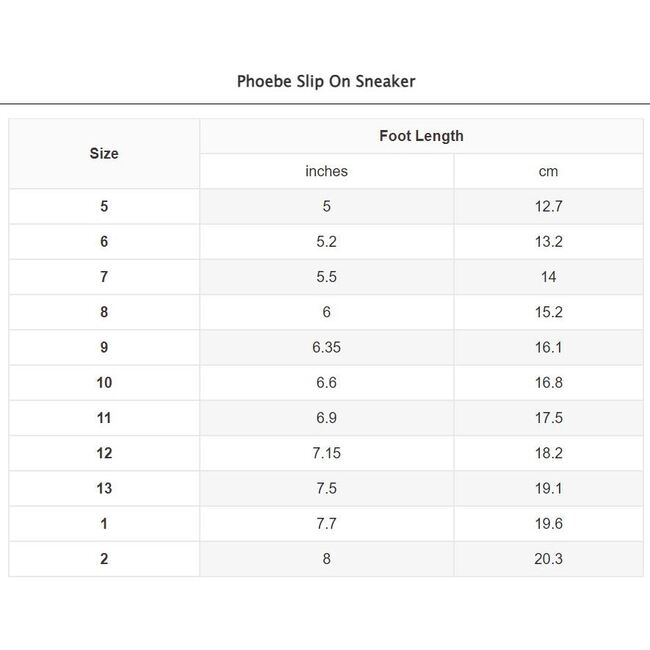650x650 pixels.
Task: Select the 5.5 inches cell
Action: point(326,277)
